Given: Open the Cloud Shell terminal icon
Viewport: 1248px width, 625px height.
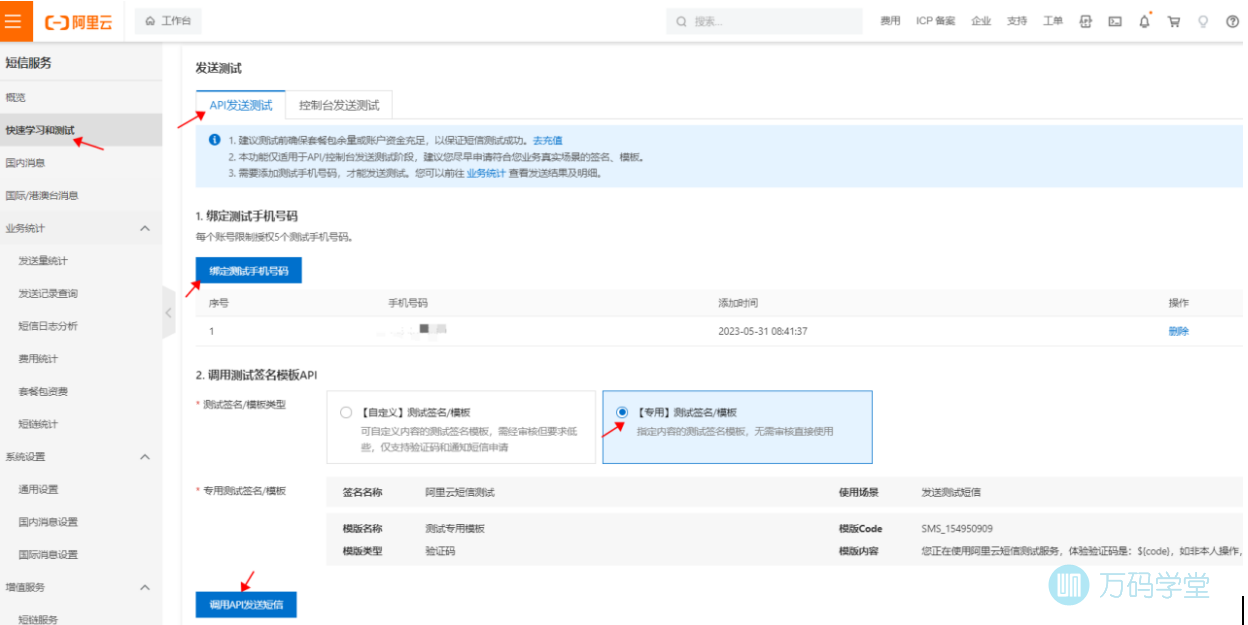Looking at the screenshot, I should [1115, 21].
